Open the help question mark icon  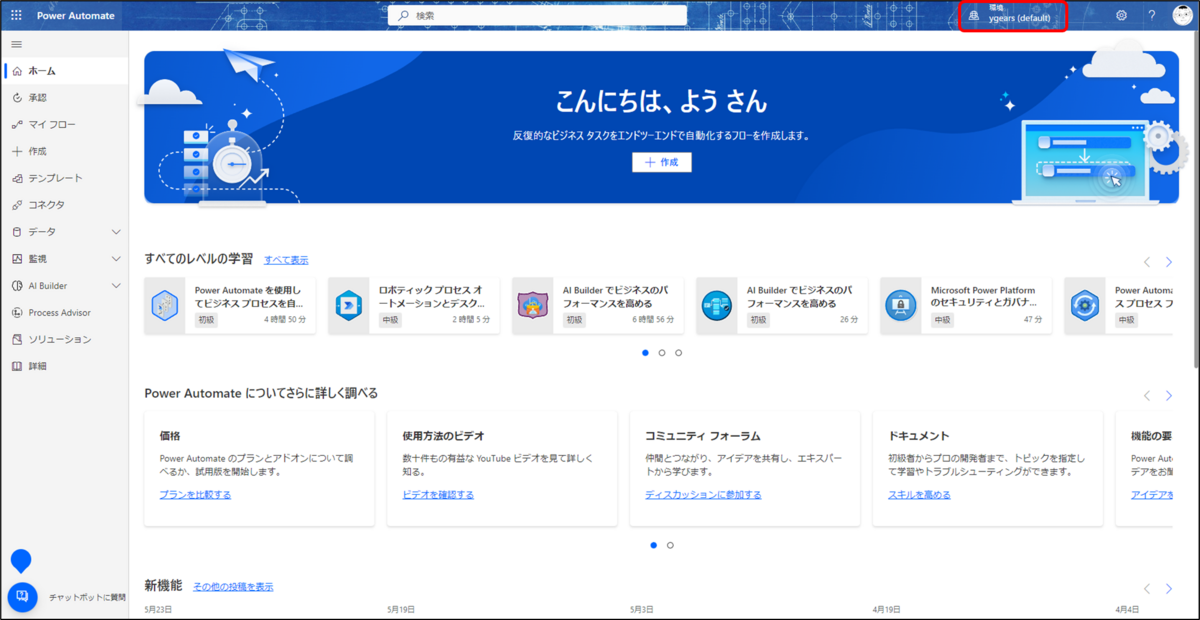(1151, 16)
